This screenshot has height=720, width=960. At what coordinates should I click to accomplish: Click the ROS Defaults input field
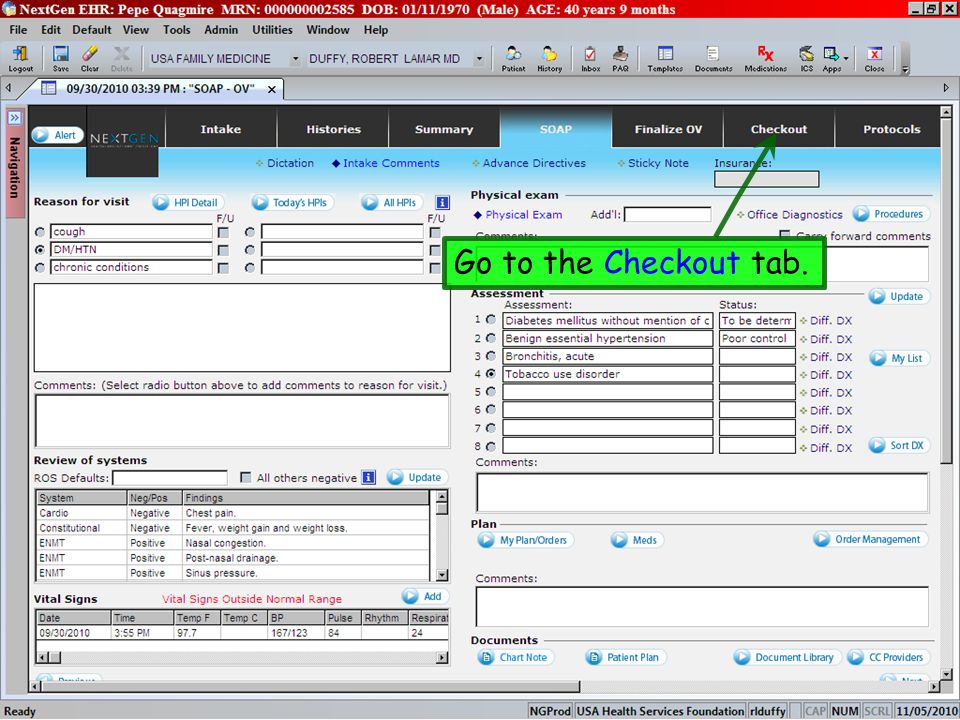(x=170, y=478)
